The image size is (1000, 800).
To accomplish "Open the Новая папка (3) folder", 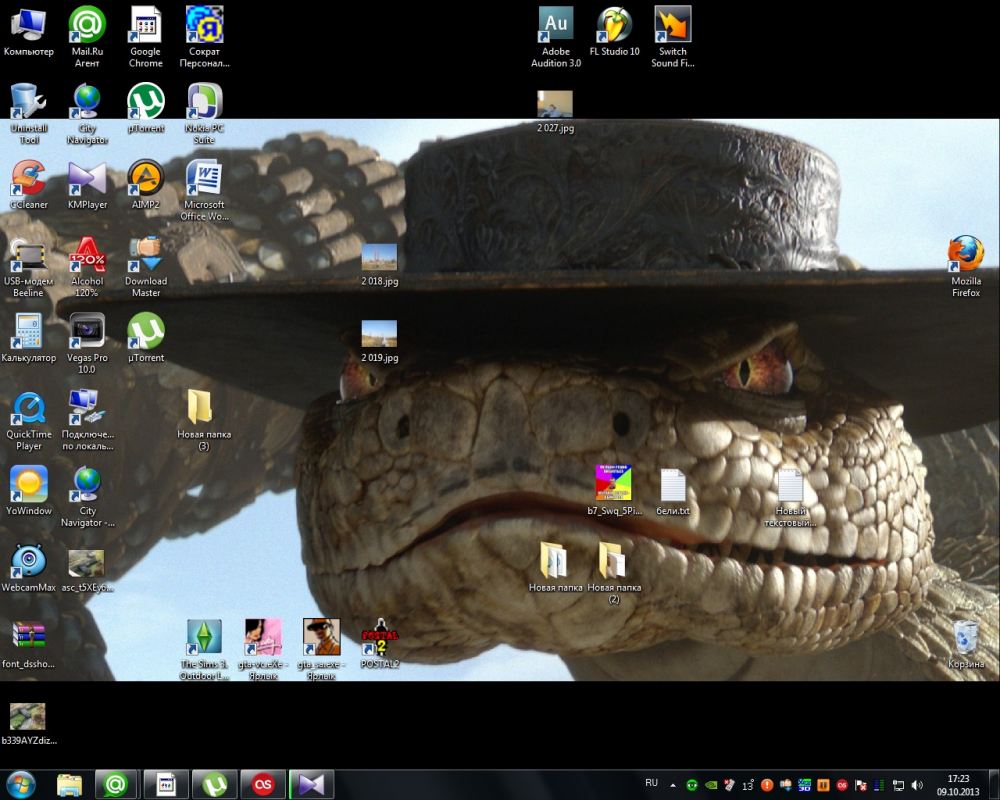I will click(x=204, y=420).
